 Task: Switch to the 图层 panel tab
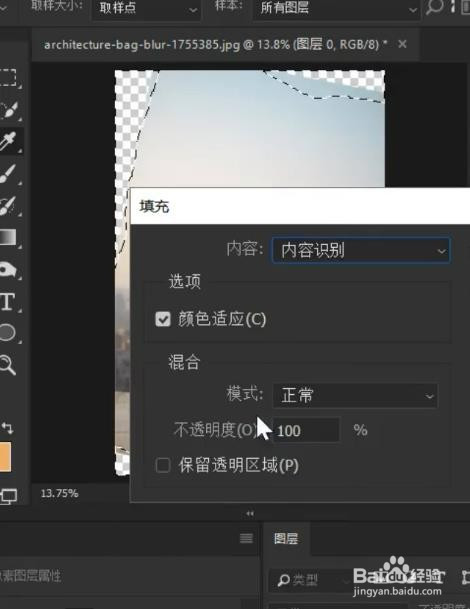coord(286,538)
